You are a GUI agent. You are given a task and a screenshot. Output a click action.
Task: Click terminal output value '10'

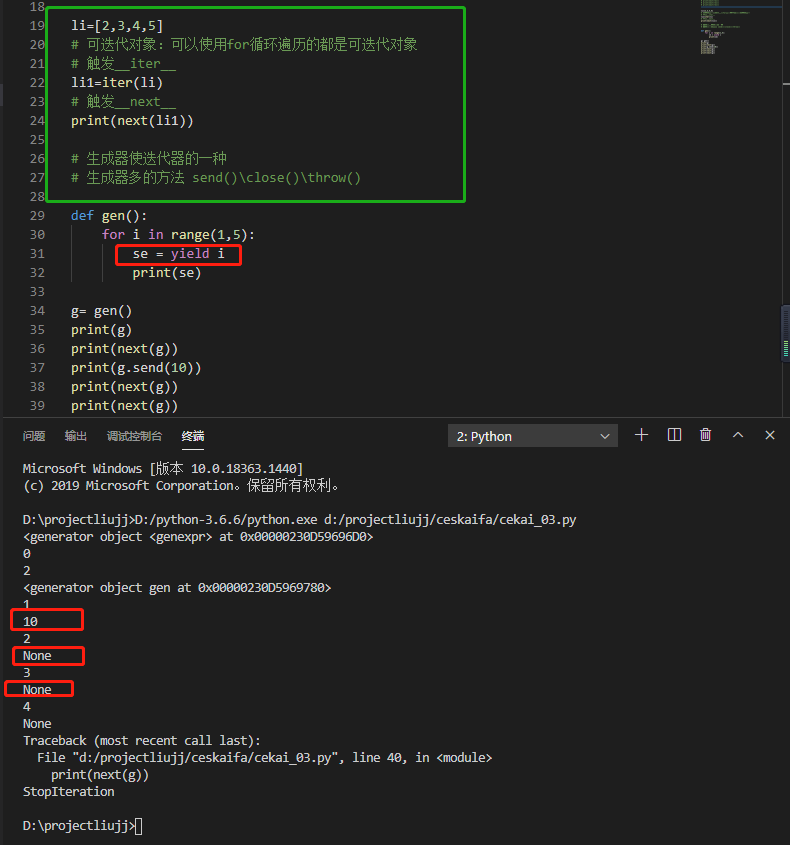30,622
